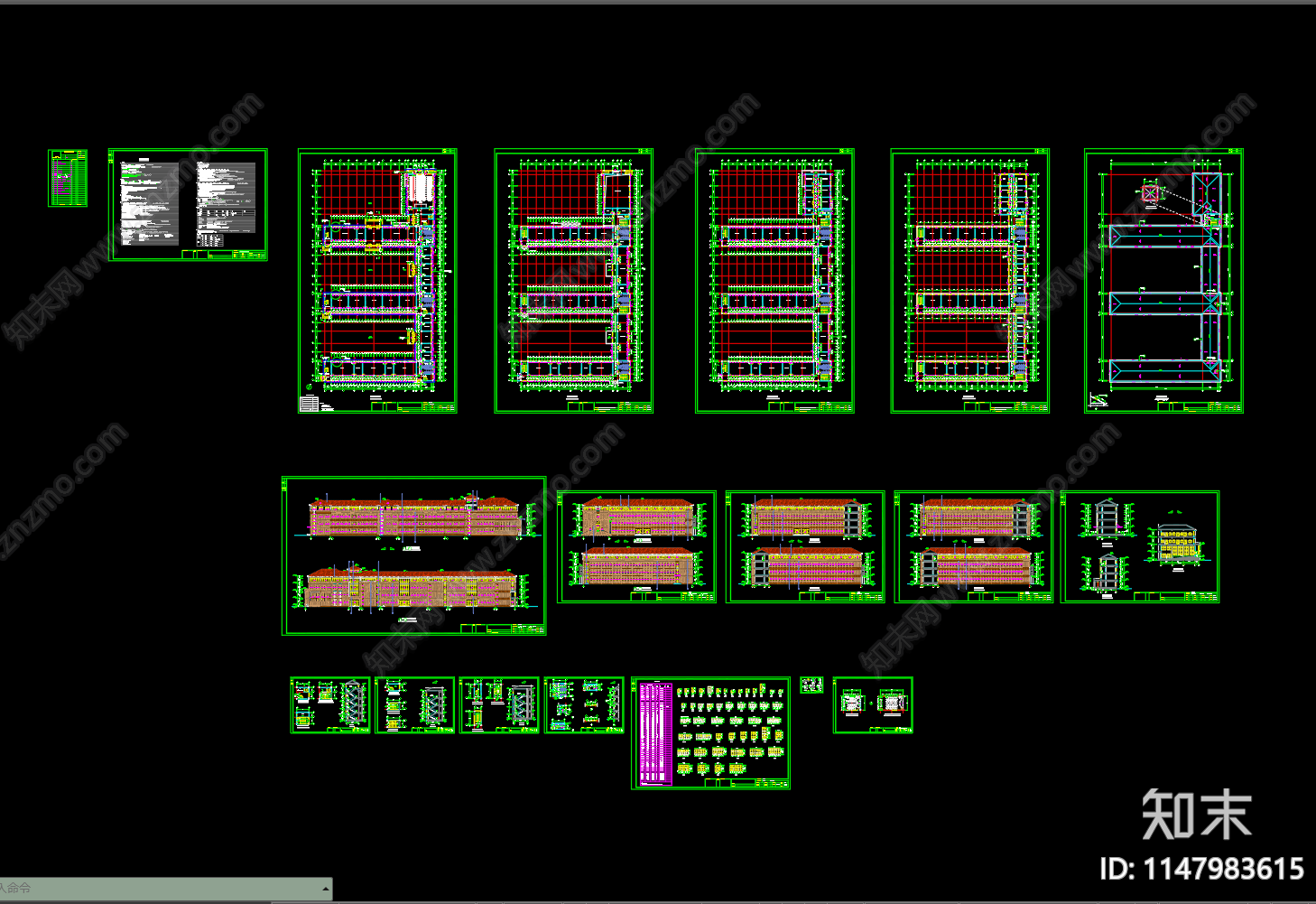Select the large sheet with two long elevations
The height and width of the screenshot is (904, 1316).
point(414,556)
